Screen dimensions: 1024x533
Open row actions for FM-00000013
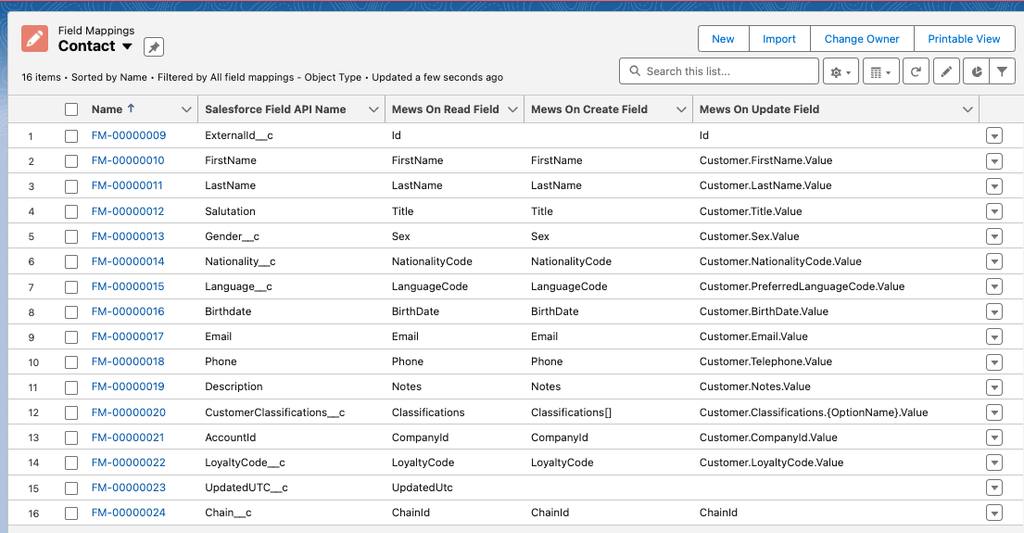pos(994,236)
